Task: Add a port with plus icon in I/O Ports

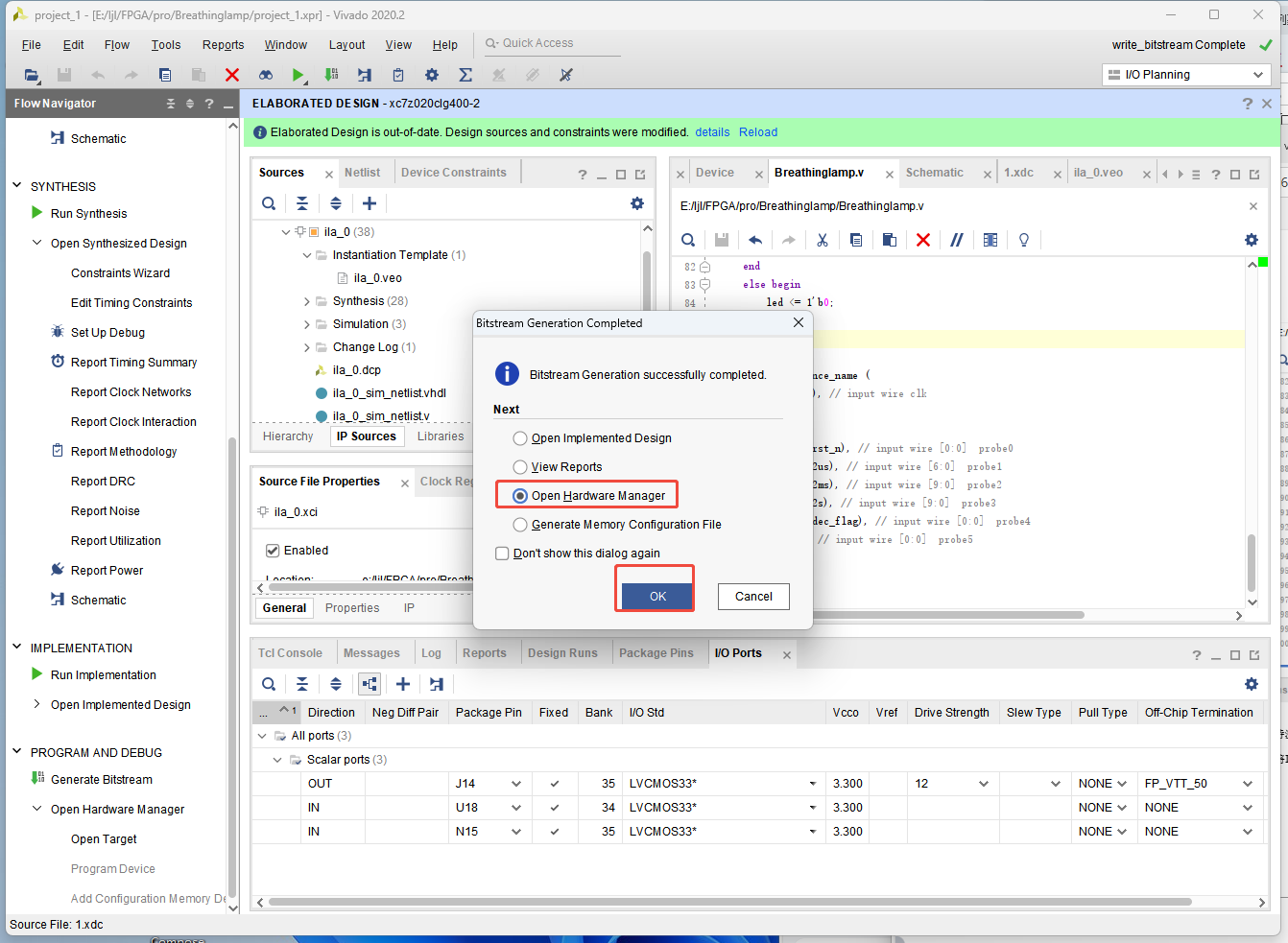Action: [403, 684]
